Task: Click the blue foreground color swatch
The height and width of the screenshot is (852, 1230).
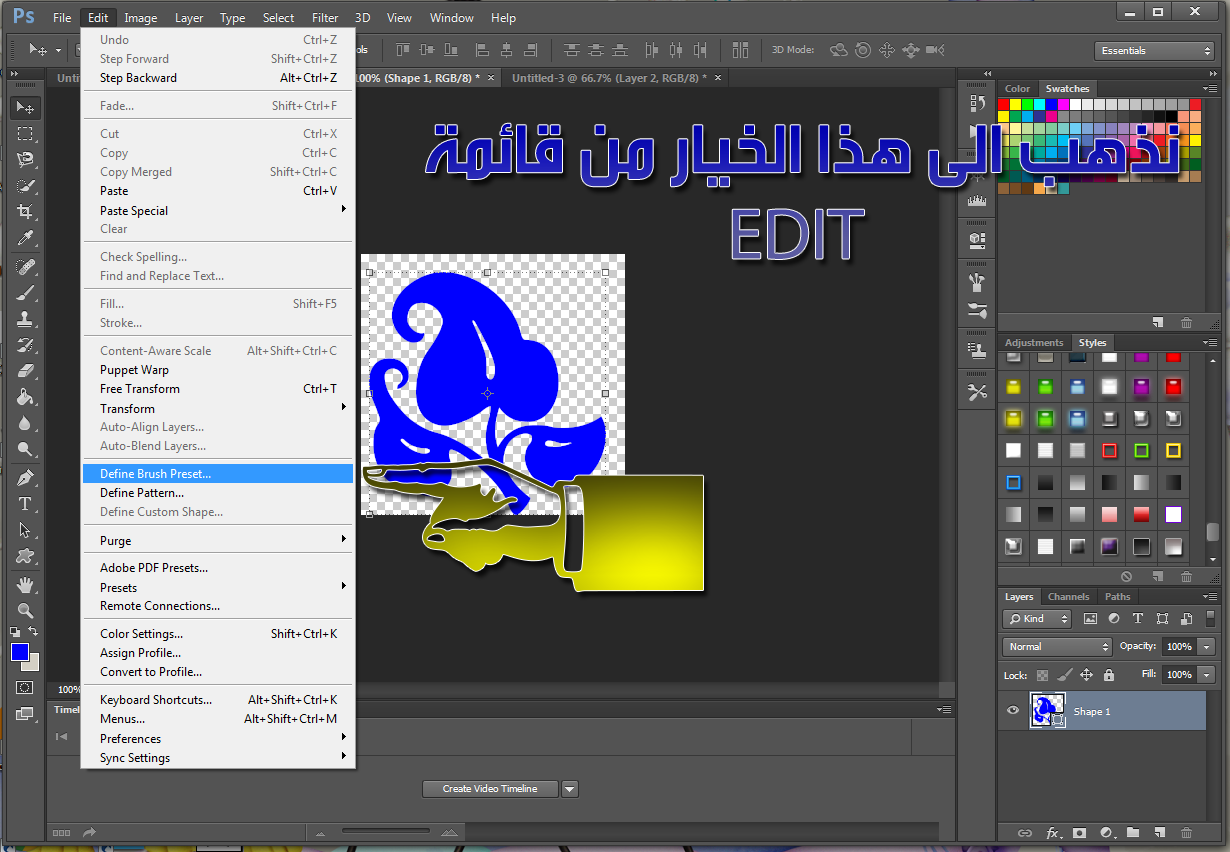Action: (20, 652)
